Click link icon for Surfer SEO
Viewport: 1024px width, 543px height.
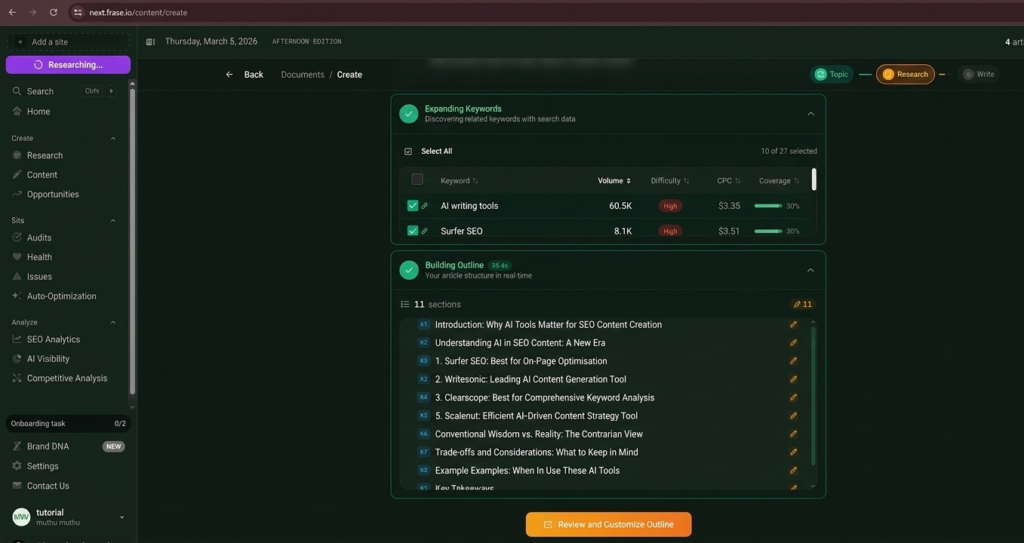[x=424, y=231]
